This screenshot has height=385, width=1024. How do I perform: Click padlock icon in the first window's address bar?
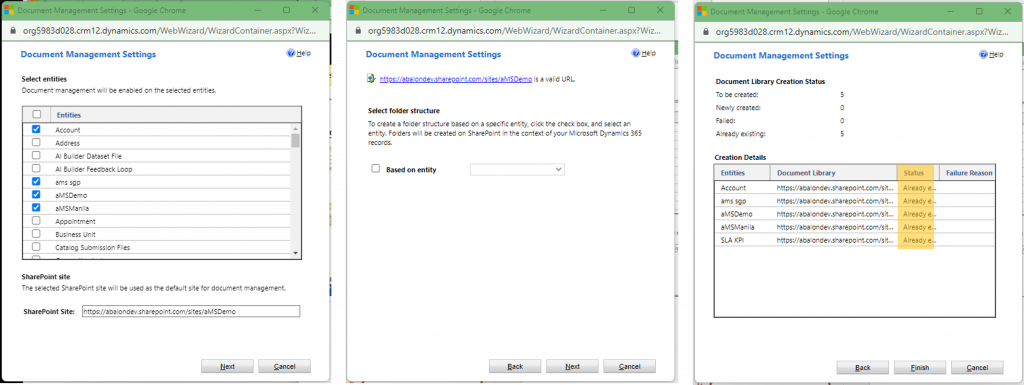tap(14, 31)
